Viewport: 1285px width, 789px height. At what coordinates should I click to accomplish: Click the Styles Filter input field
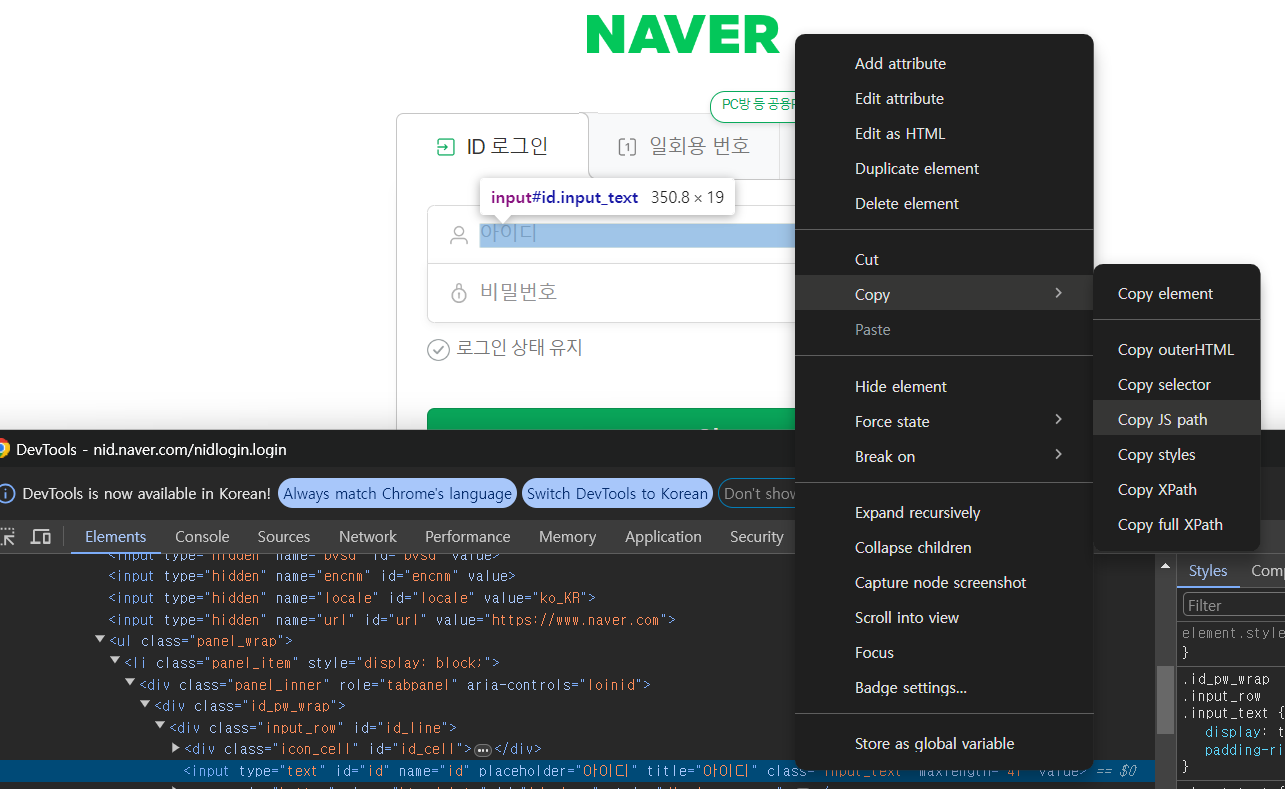[x=1234, y=605]
